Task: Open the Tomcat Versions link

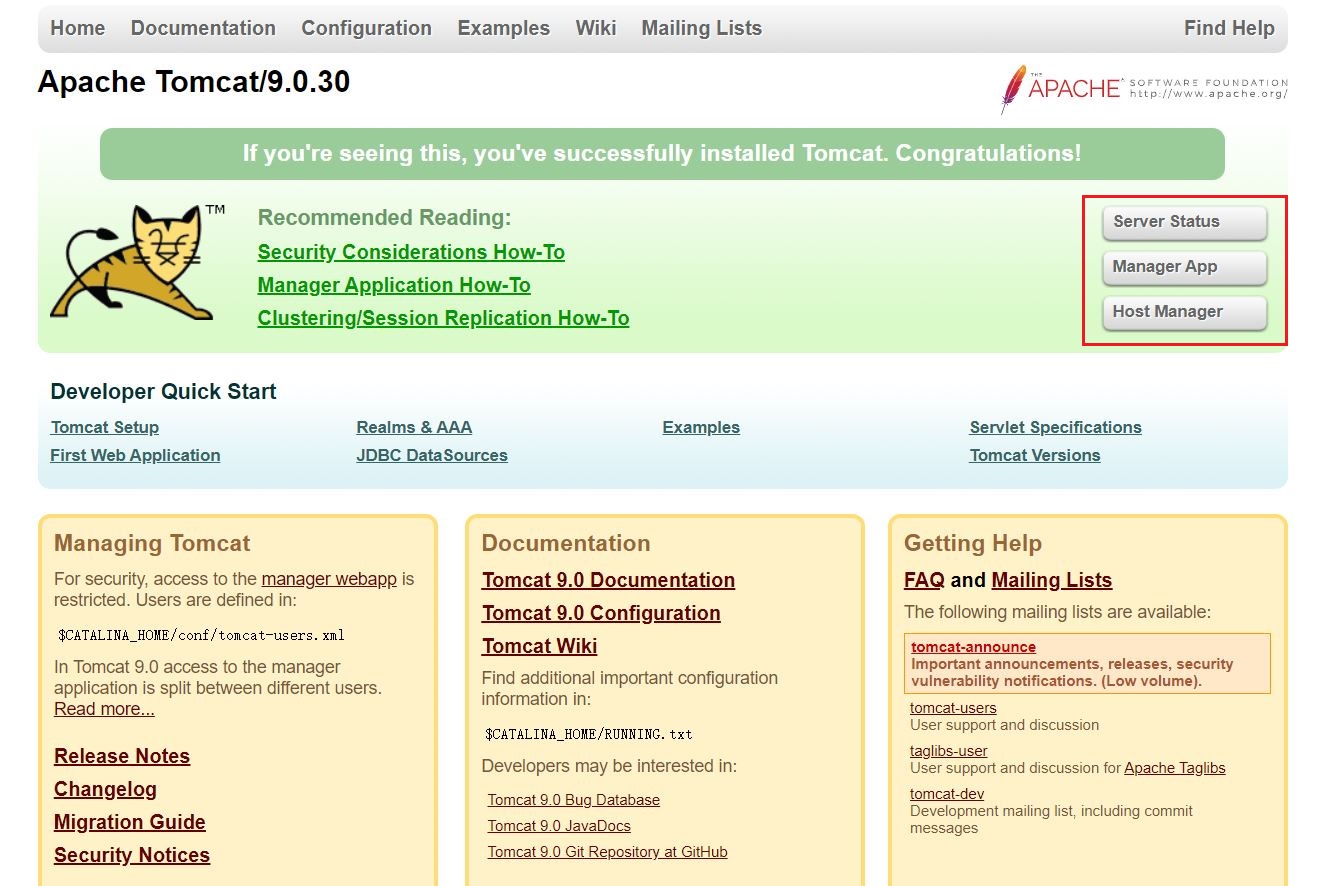Action: pos(1035,455)
